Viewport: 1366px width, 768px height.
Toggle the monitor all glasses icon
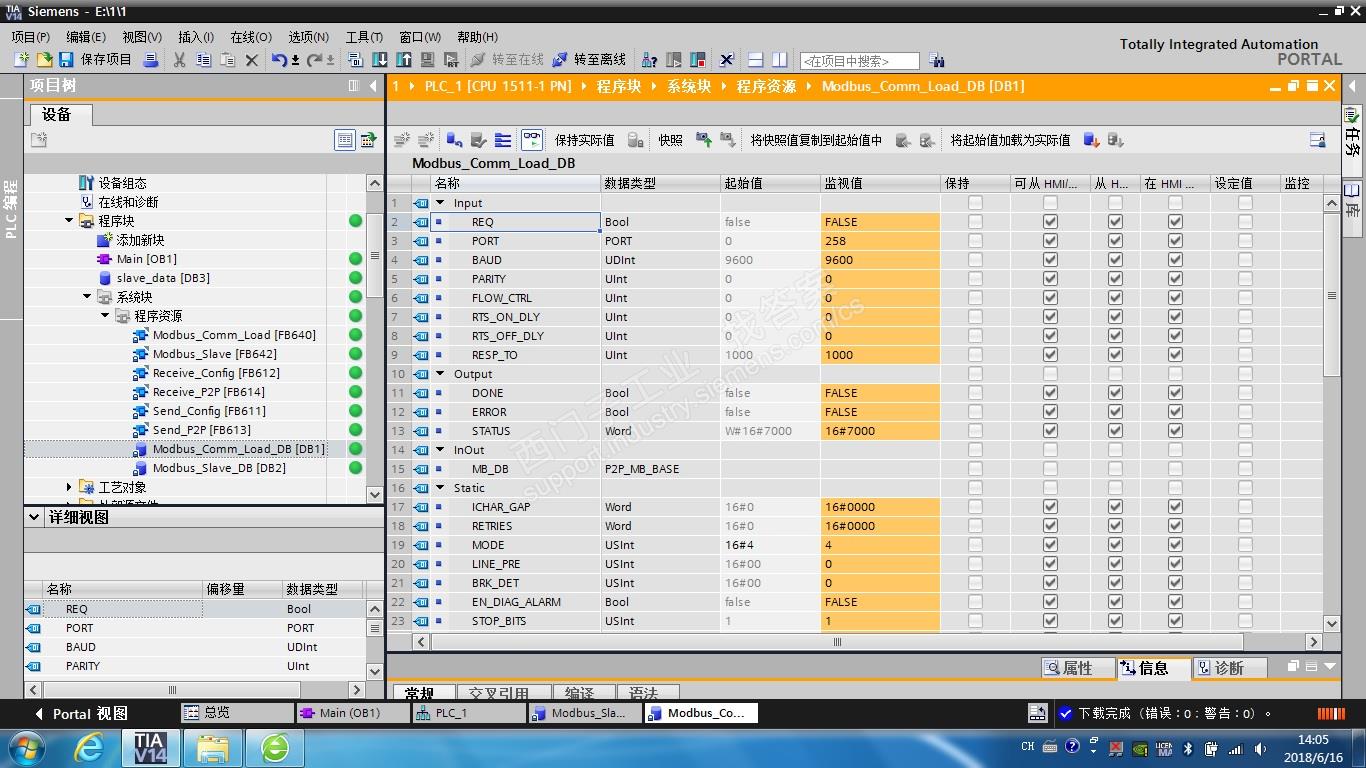point(533,140)
